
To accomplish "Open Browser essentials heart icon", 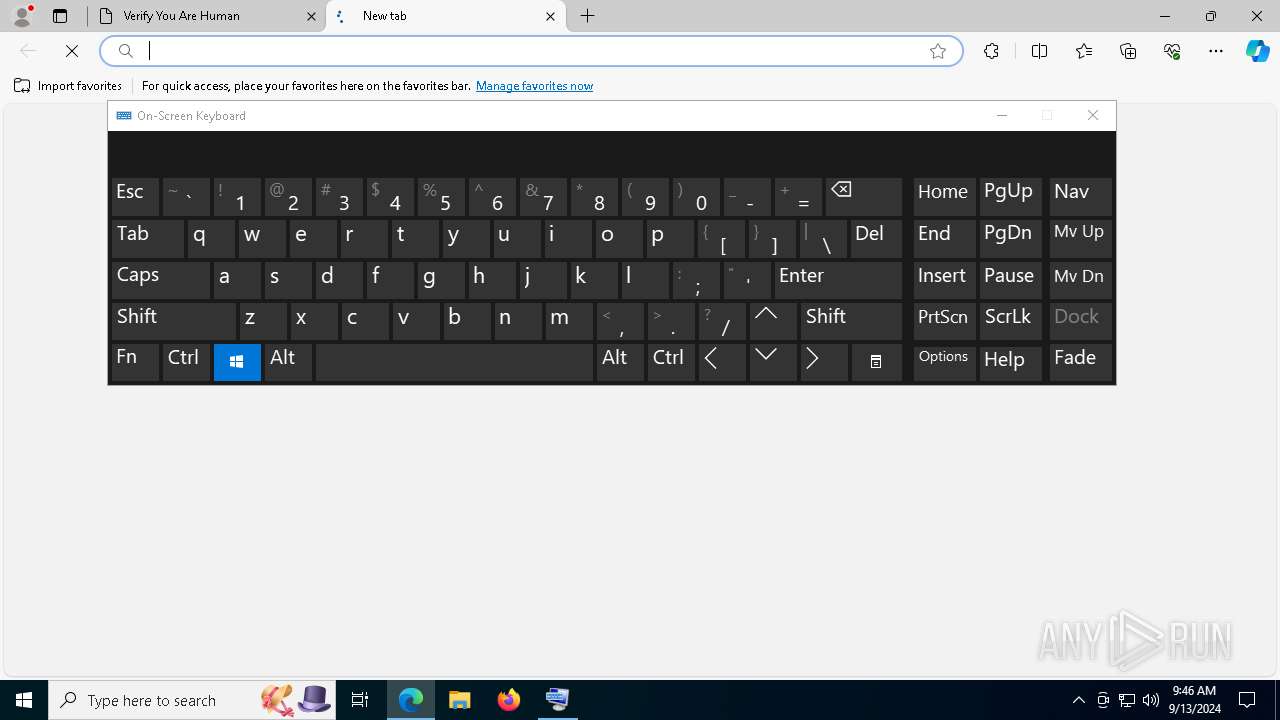I will tap(1172, 51).
